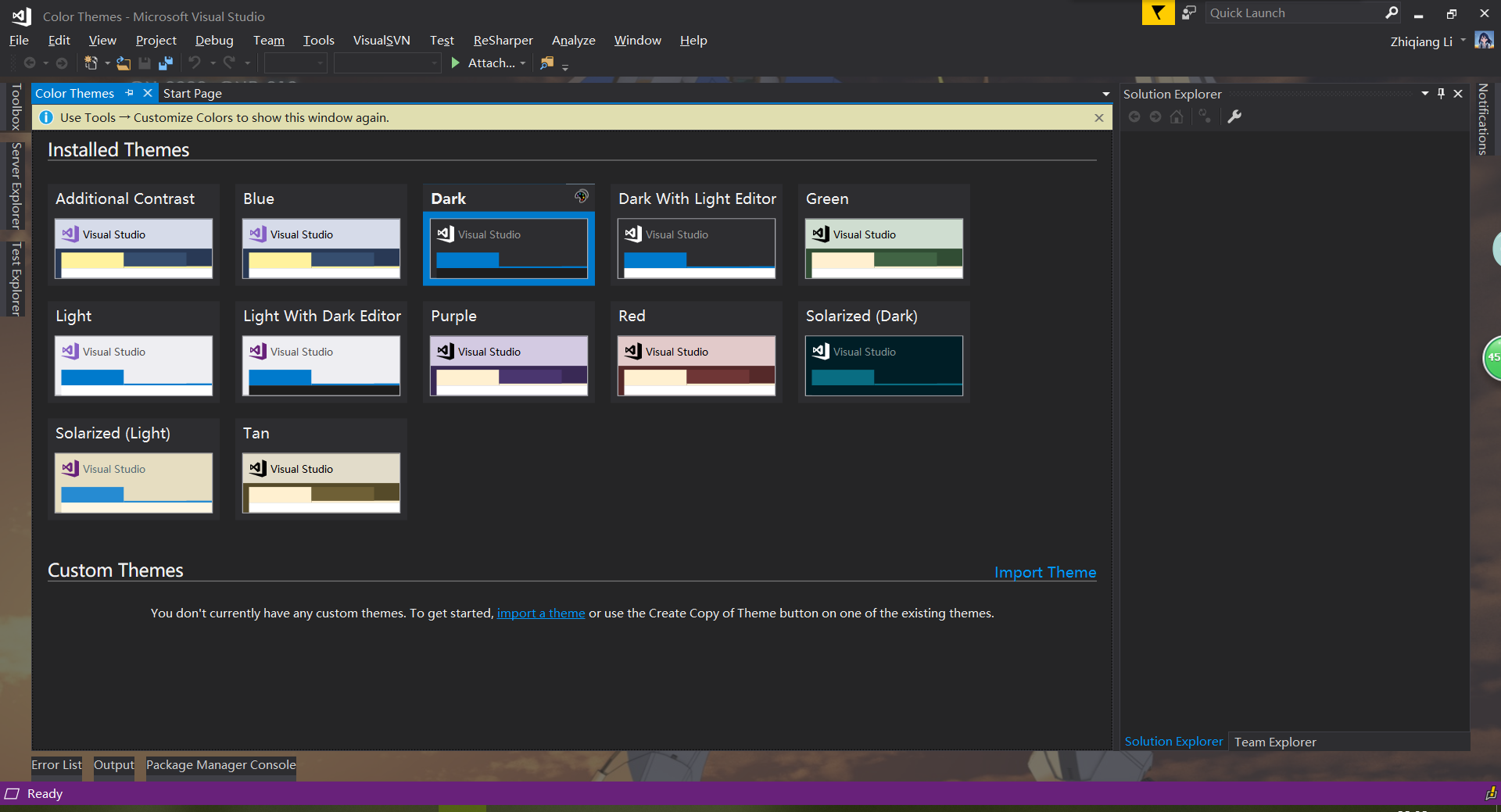Click the Home icon in Solution Explorer
Viewport: 1501px width, 812px height.
(x=1176, y=116)
